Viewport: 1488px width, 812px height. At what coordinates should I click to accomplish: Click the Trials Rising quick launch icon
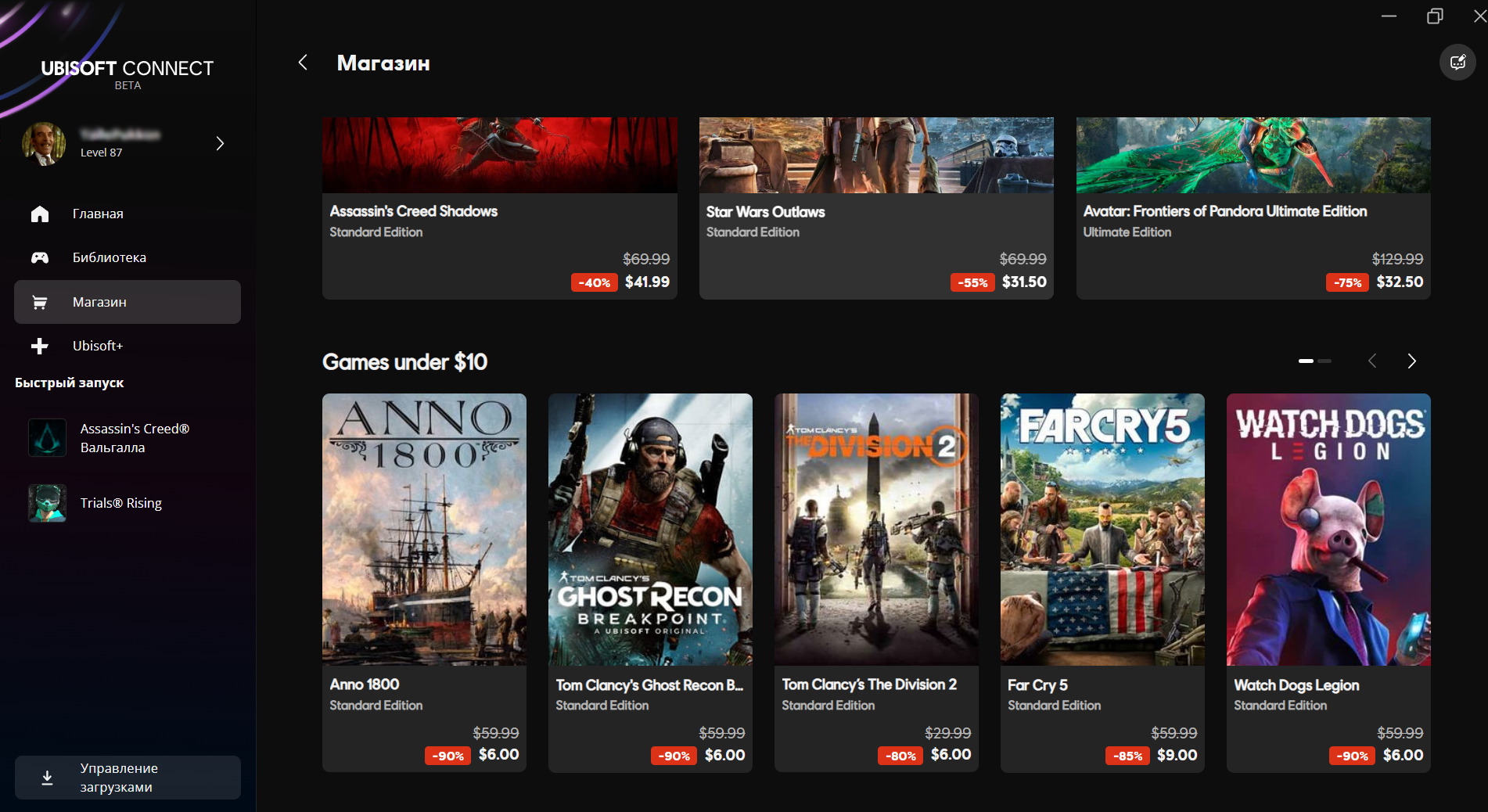tap(47, 503)
